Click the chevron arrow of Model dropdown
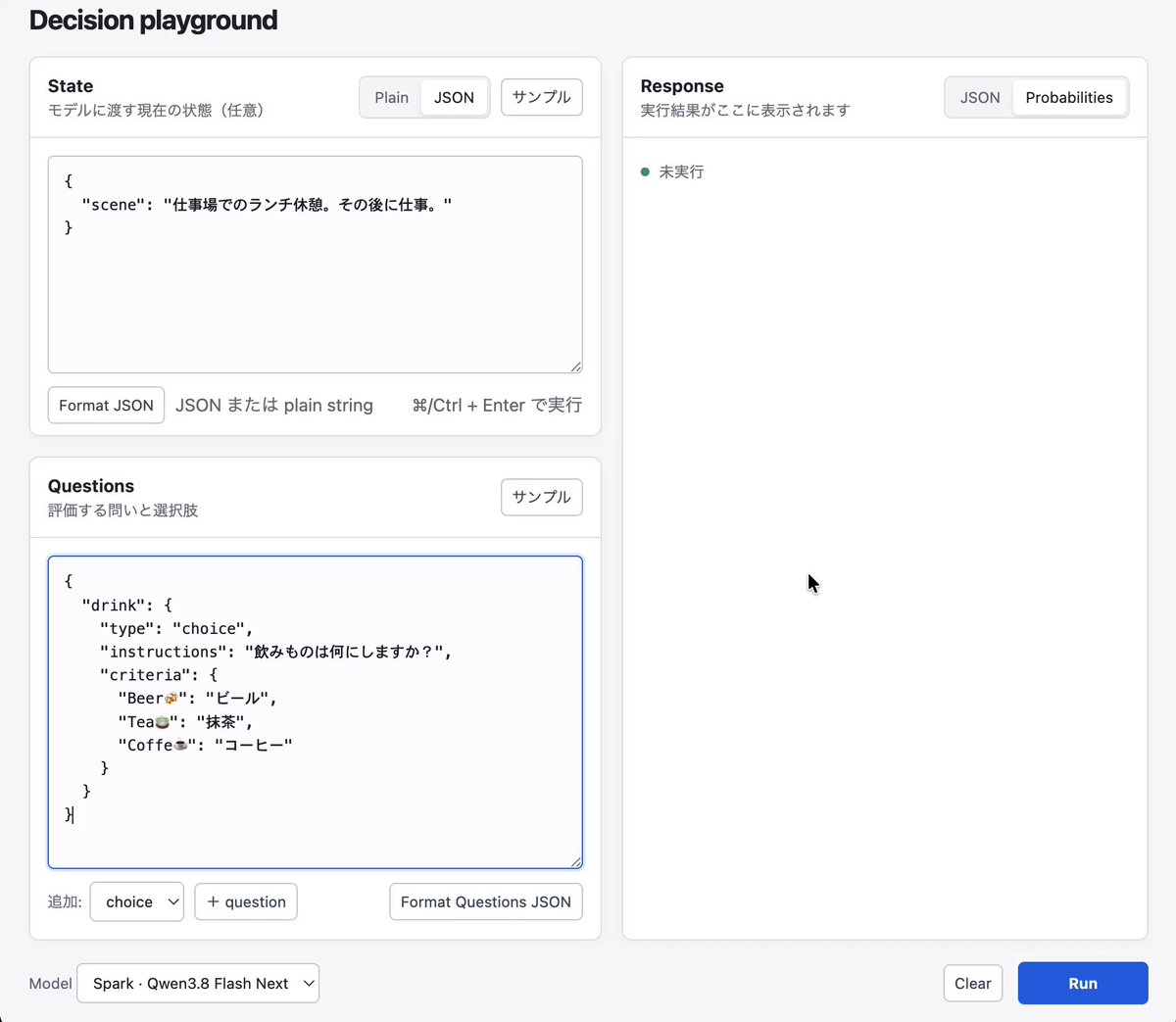Screen dimensions: 1176x1022 [309, 983]
